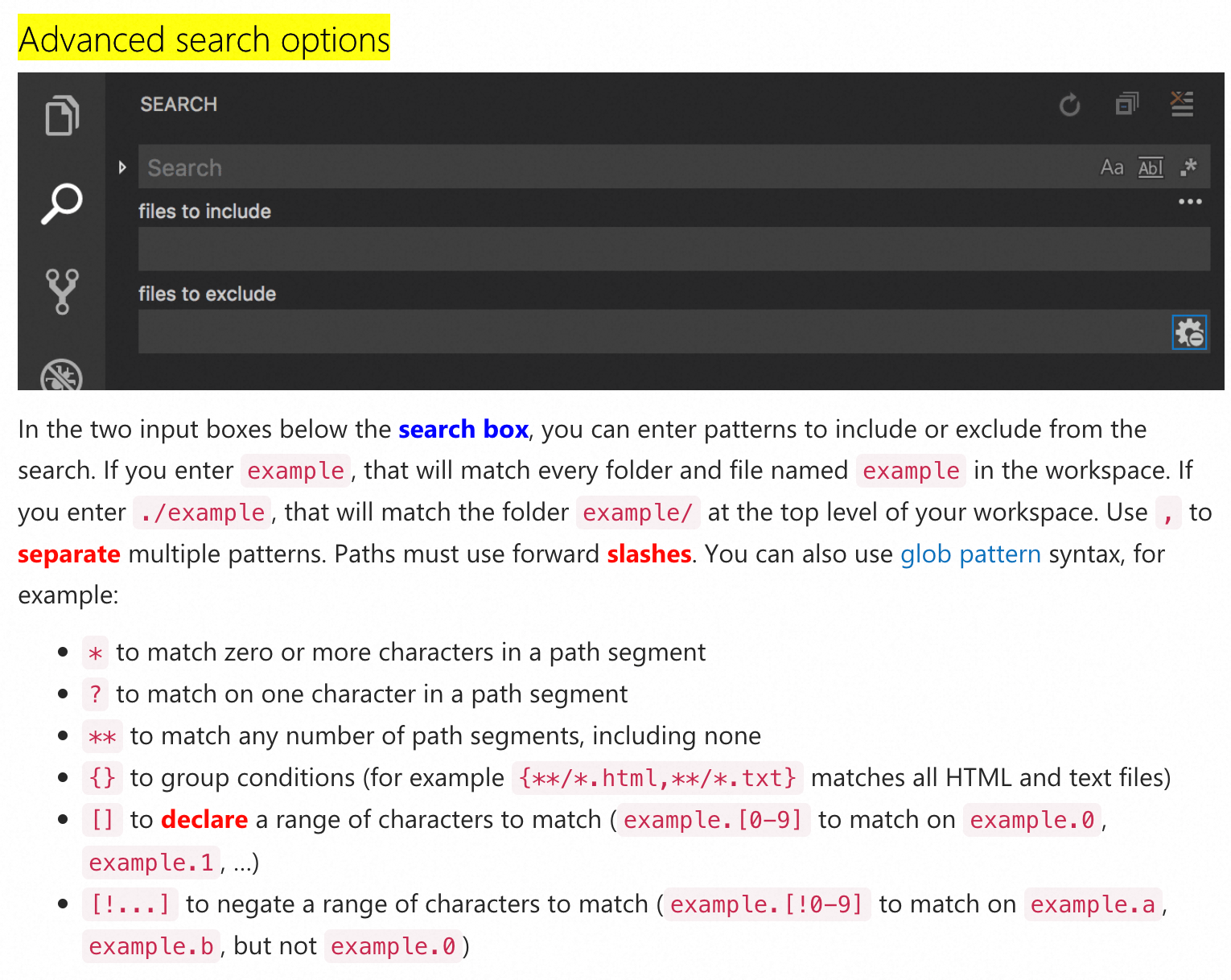Collapse all search results
The image size is (1231, 980).
[1126, 105]
